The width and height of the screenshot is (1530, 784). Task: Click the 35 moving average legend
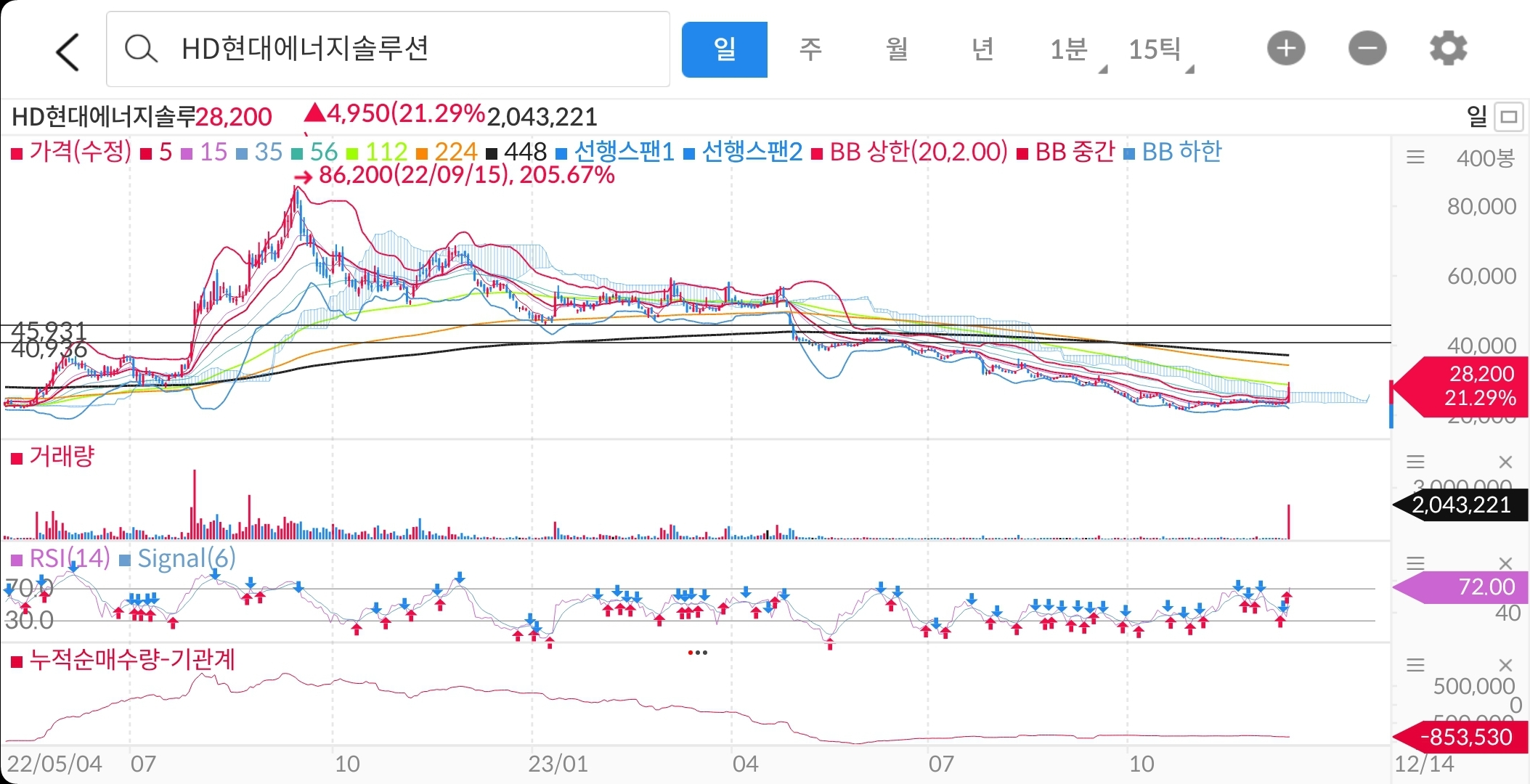click(x=260, y=152)
